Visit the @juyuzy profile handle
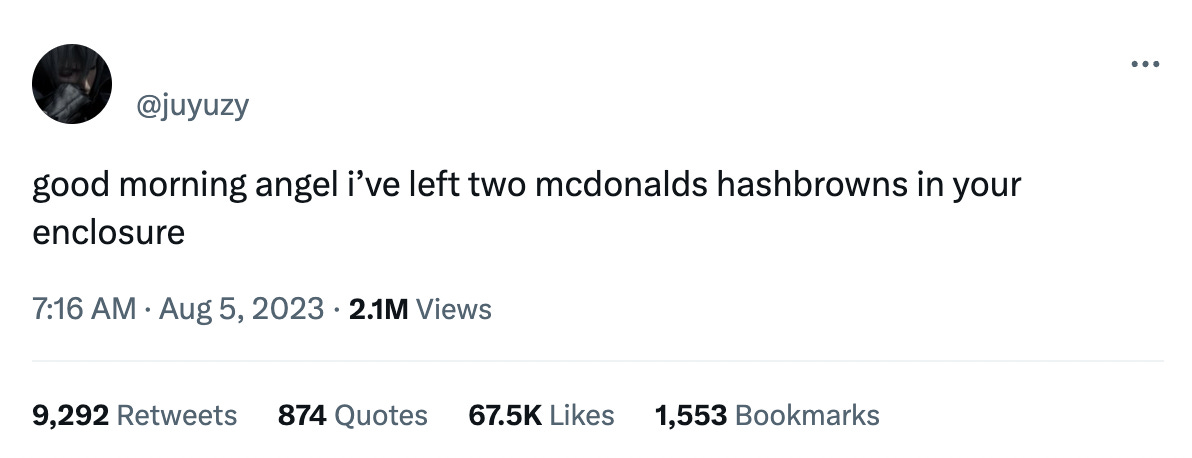1192x458 pixels. (x=192, y=106)
